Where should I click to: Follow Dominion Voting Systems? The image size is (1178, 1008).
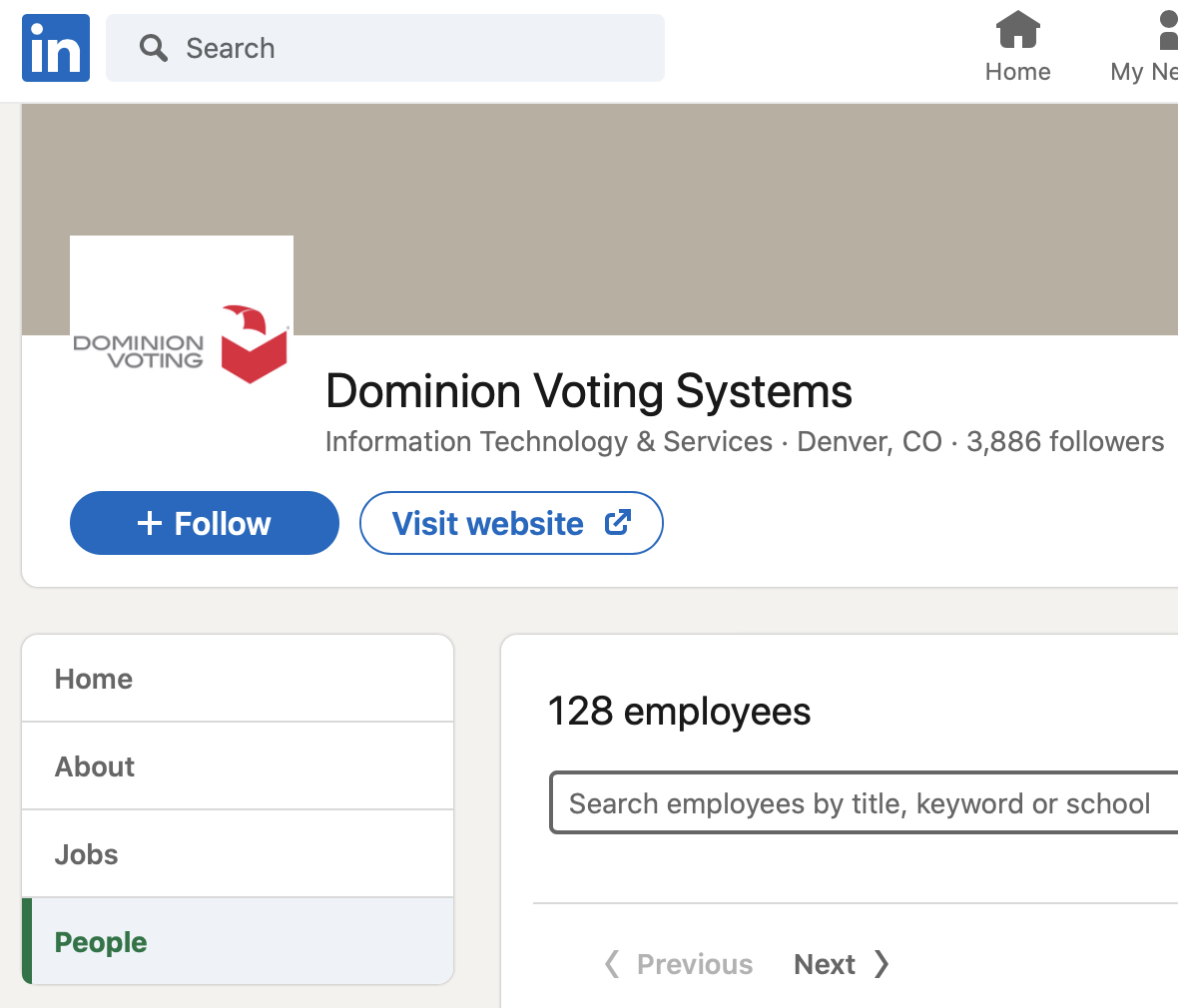click(205, 523)
